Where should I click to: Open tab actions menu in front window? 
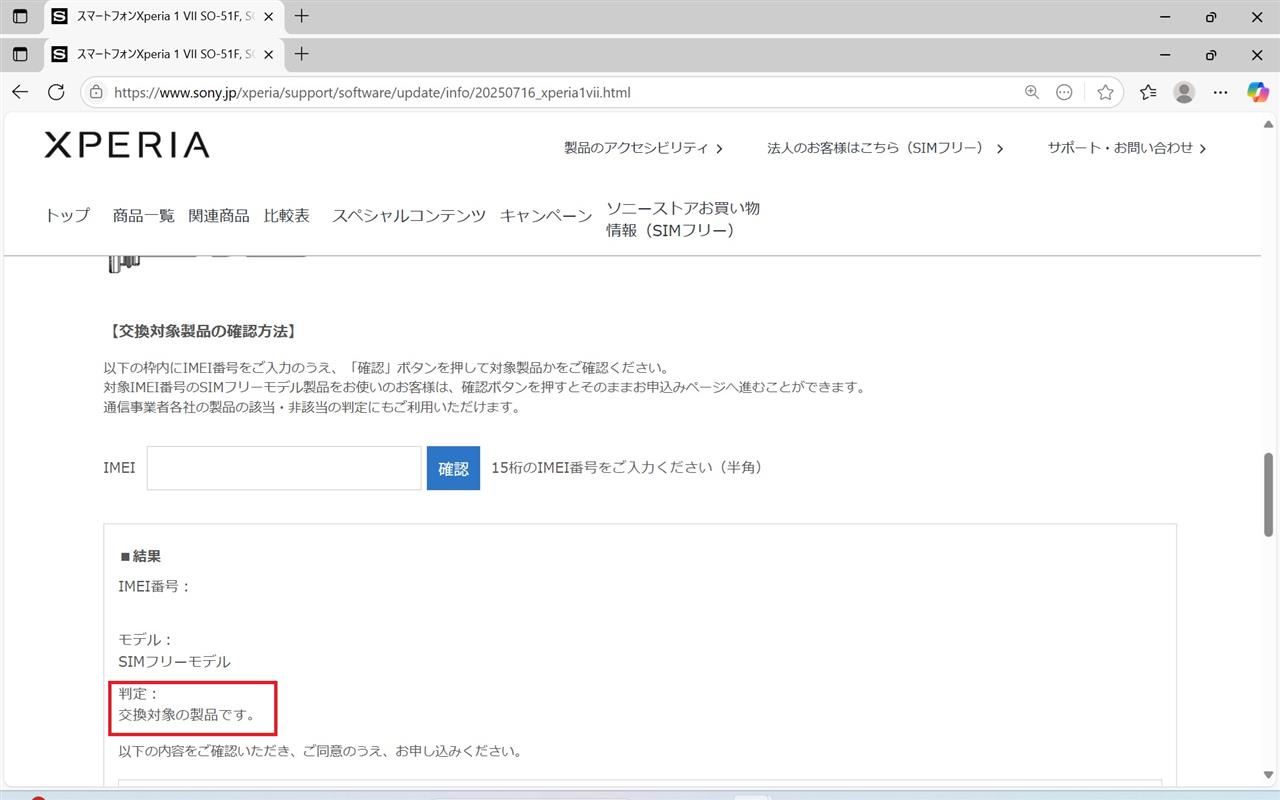20,54
